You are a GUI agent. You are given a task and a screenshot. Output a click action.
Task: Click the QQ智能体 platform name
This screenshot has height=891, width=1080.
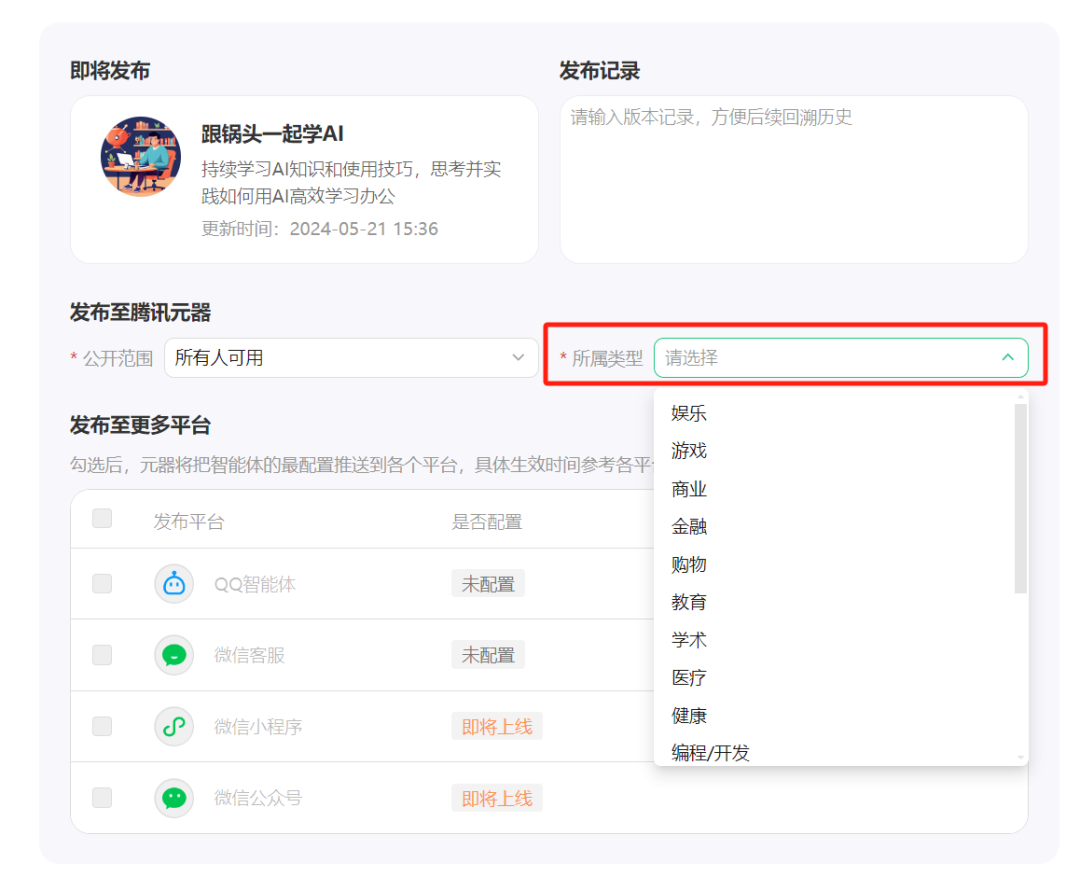click(x=255, y=585)
